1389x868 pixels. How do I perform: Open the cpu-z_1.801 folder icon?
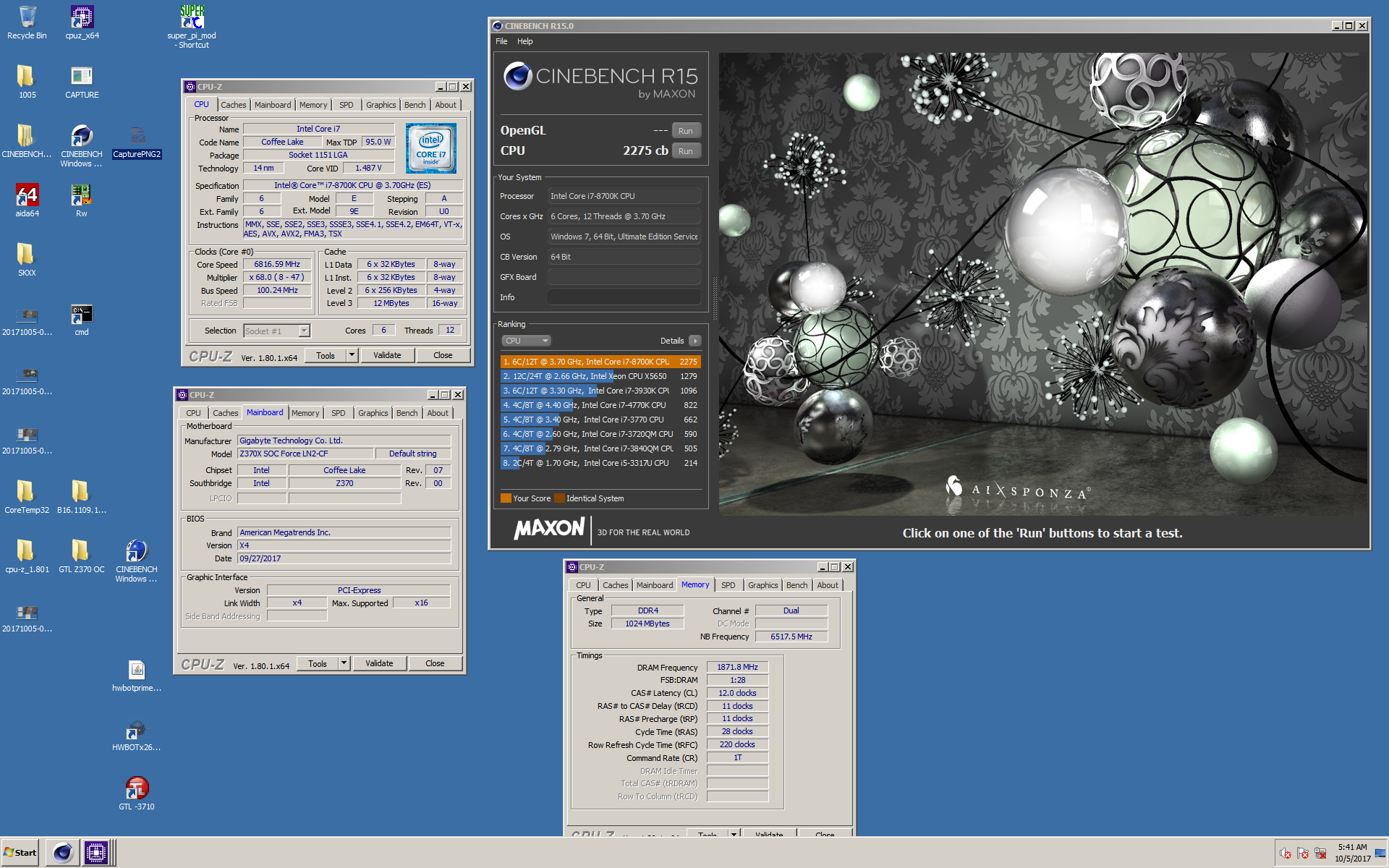(27, 556)
